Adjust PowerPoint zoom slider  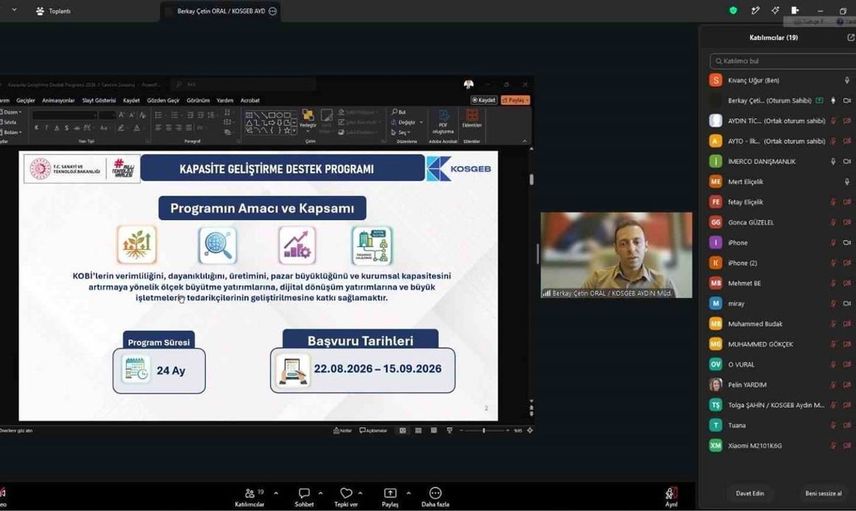484,431
